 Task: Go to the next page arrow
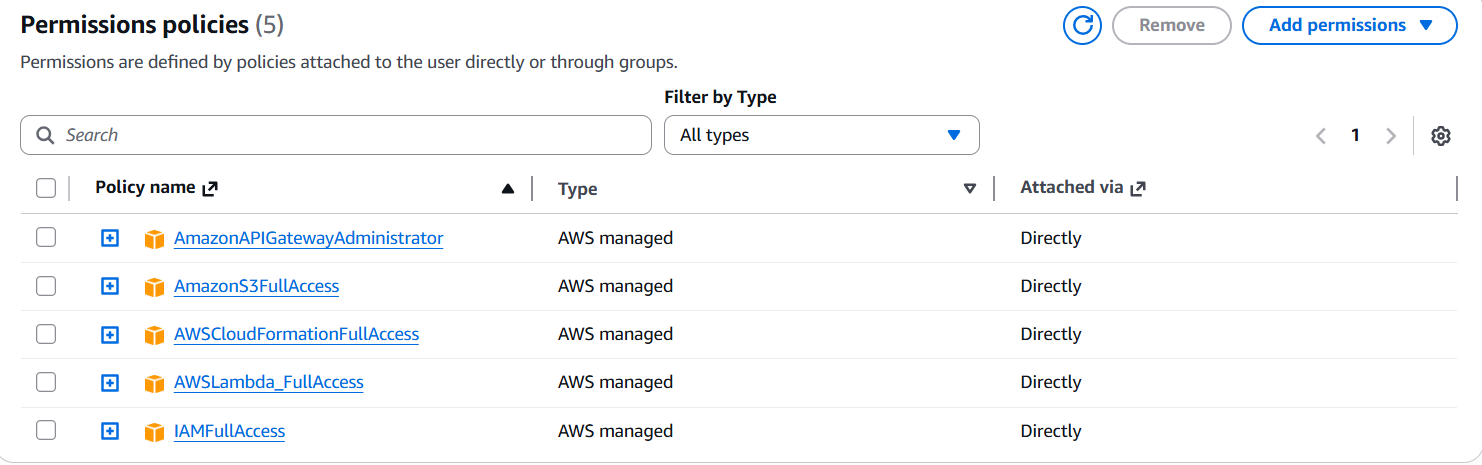pos(1390,136)
